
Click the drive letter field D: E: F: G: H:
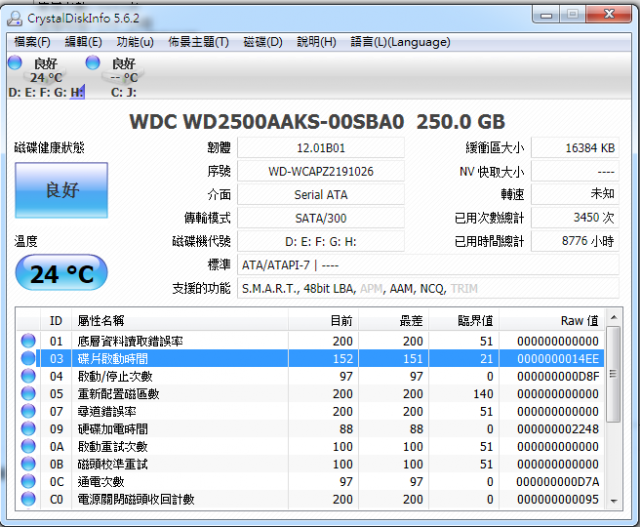[321, 242]
